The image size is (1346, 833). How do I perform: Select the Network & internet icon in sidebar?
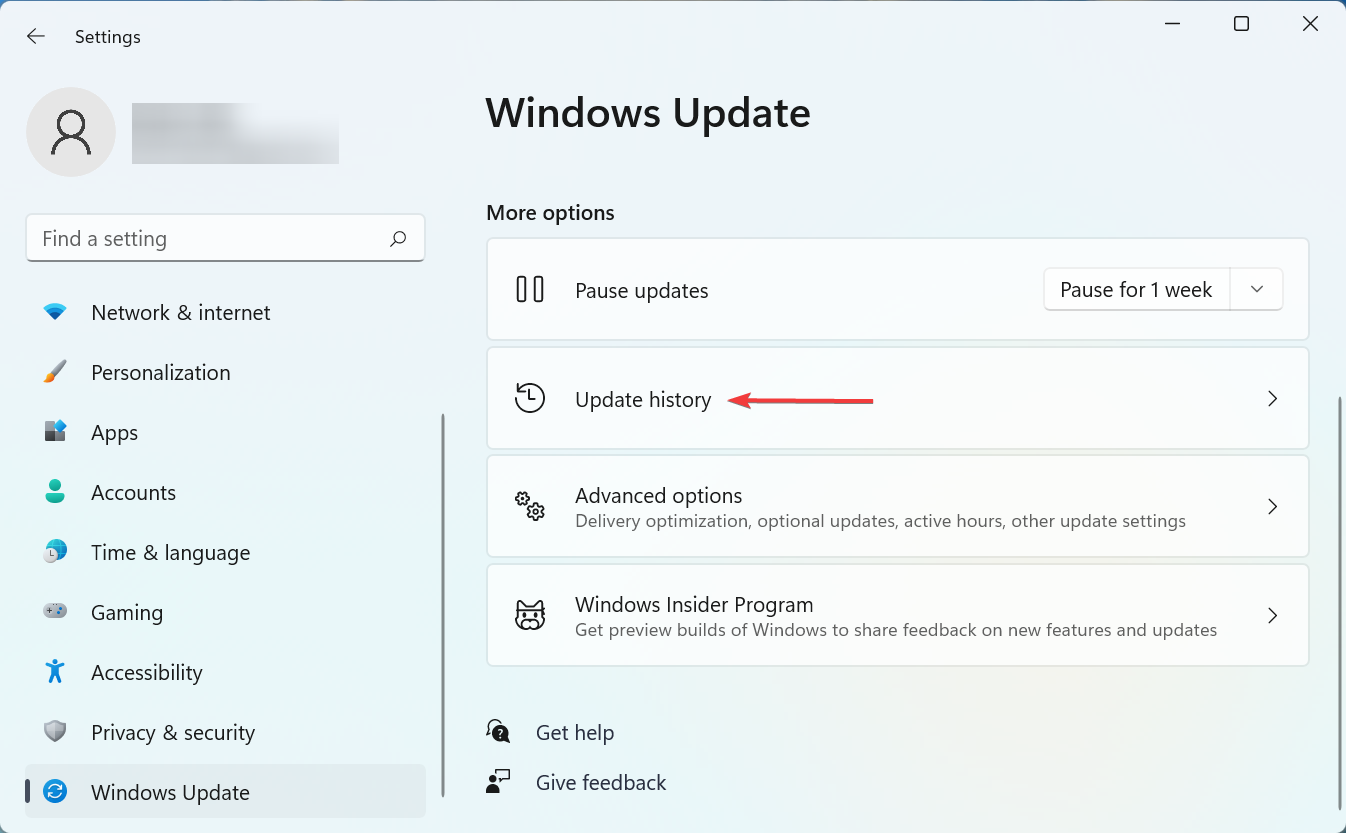point(57,312)
